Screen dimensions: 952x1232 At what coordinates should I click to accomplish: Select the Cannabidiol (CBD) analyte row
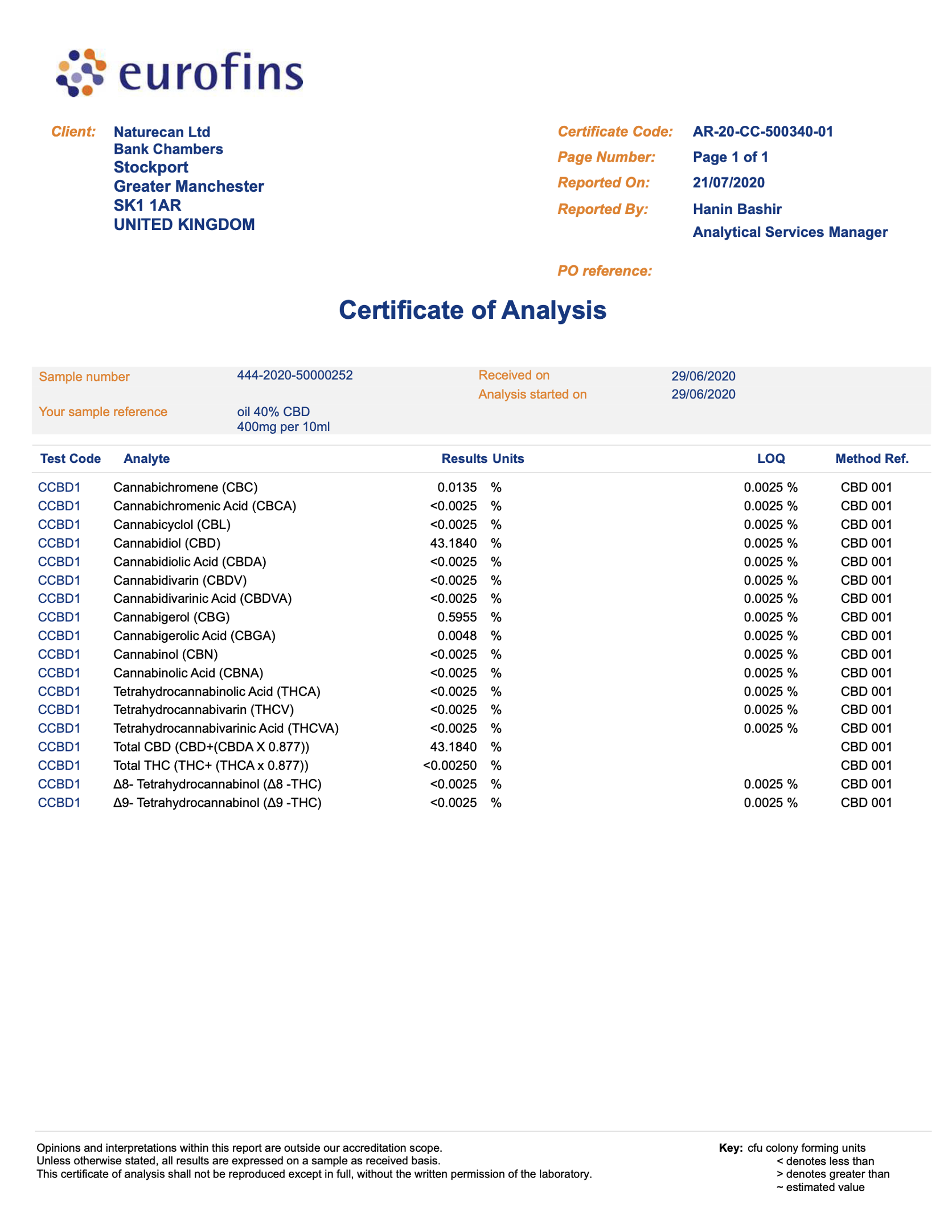[166, 543]
